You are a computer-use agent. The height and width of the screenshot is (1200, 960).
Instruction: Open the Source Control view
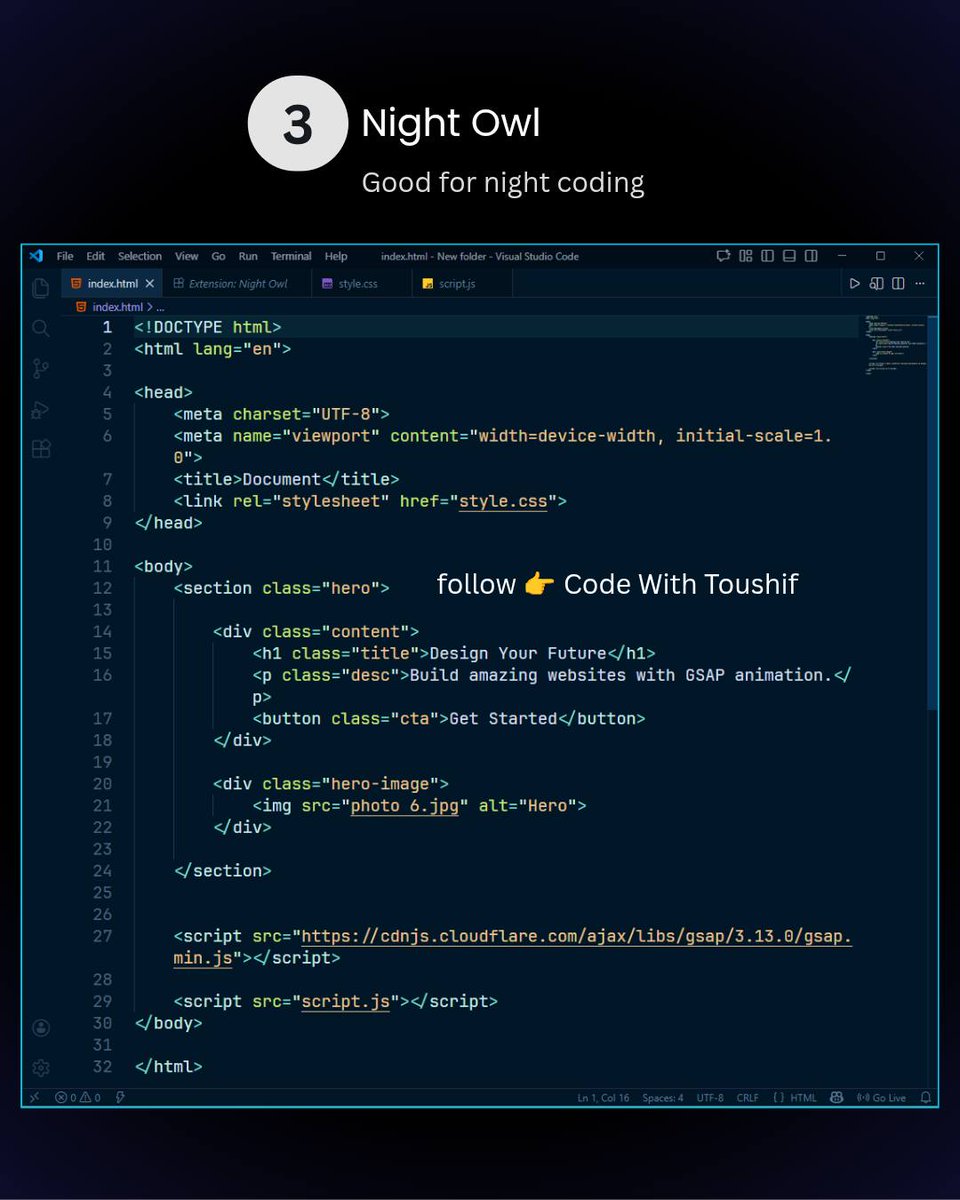[41, 369]
